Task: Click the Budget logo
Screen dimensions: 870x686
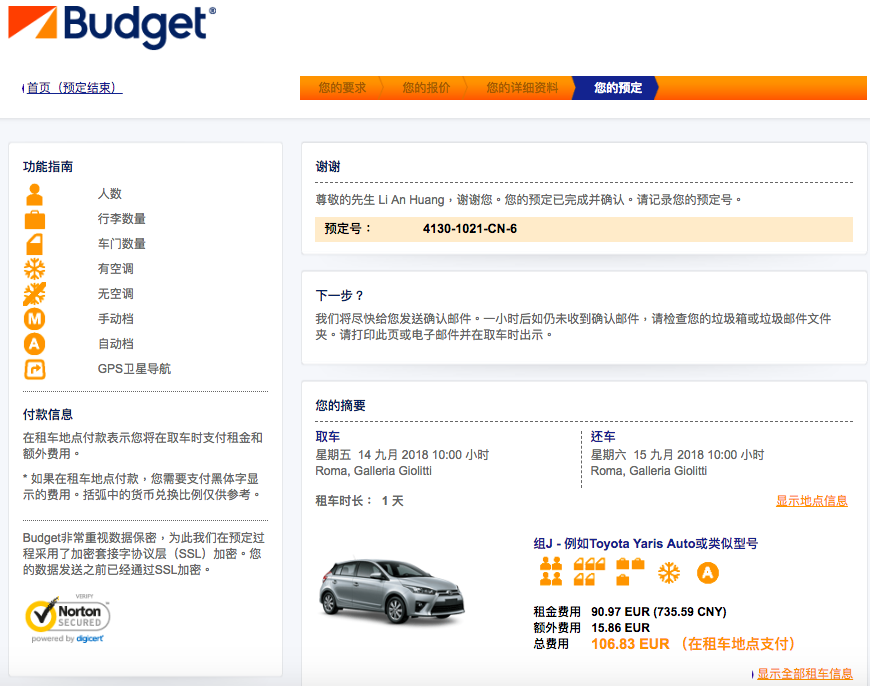Action: [111, 27]
